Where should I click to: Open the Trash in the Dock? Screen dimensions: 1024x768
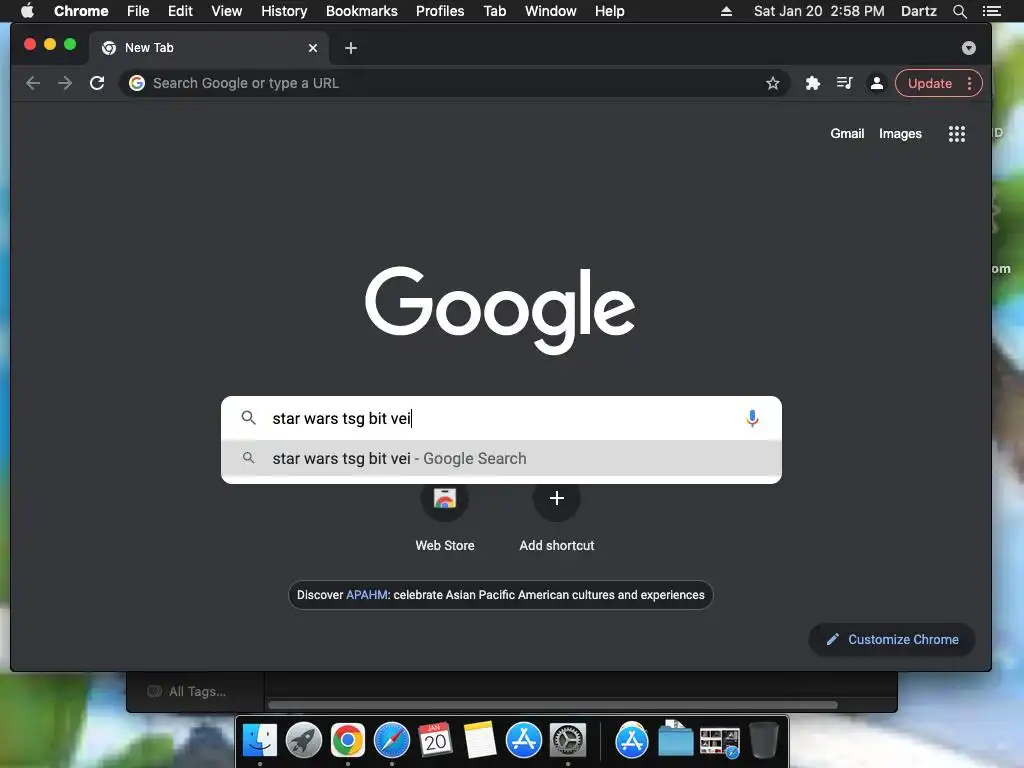coord(763,741)
